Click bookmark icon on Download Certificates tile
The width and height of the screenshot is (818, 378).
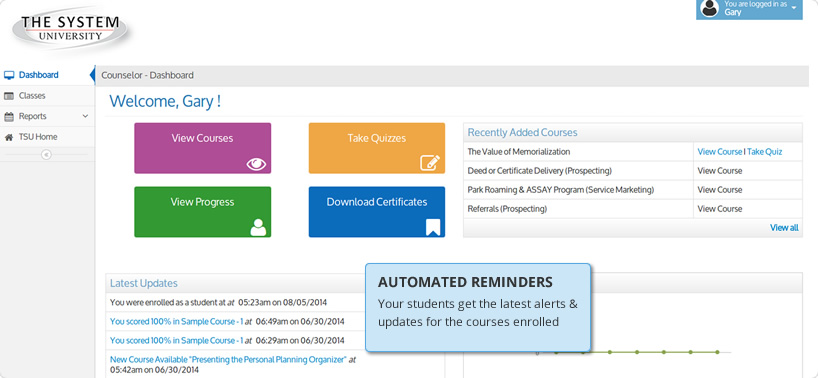point(433,227)
